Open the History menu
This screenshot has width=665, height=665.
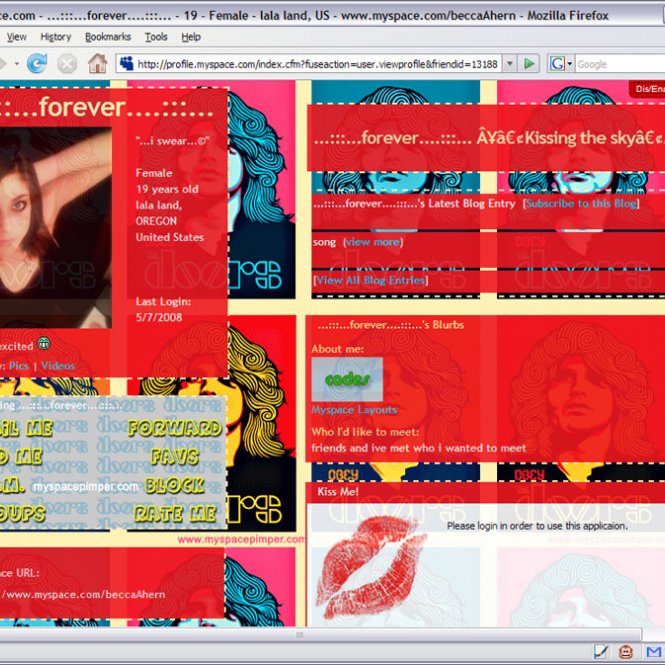(x=56, y=37)
